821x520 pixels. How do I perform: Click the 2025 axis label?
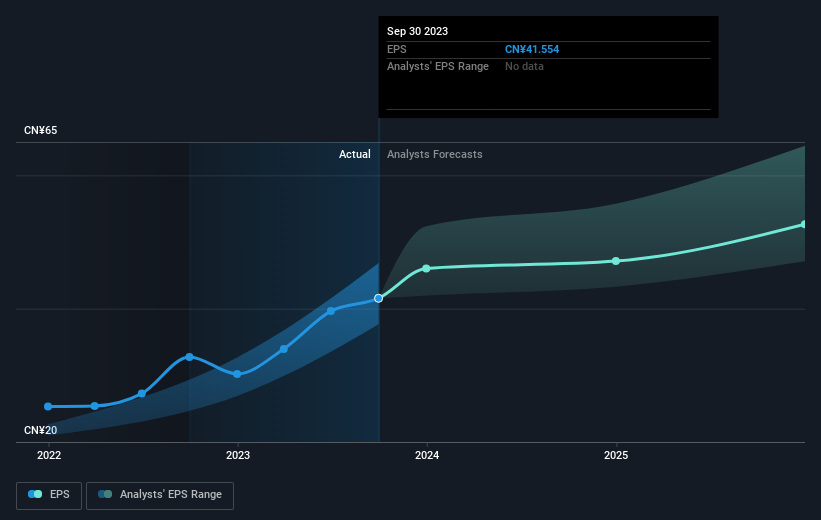(616, 456)
